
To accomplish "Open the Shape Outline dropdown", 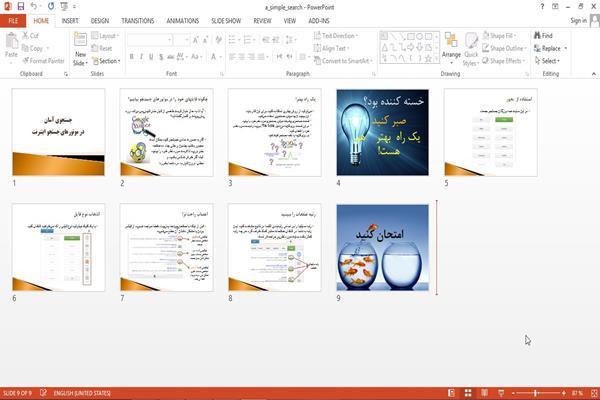I will coord(504,48).
